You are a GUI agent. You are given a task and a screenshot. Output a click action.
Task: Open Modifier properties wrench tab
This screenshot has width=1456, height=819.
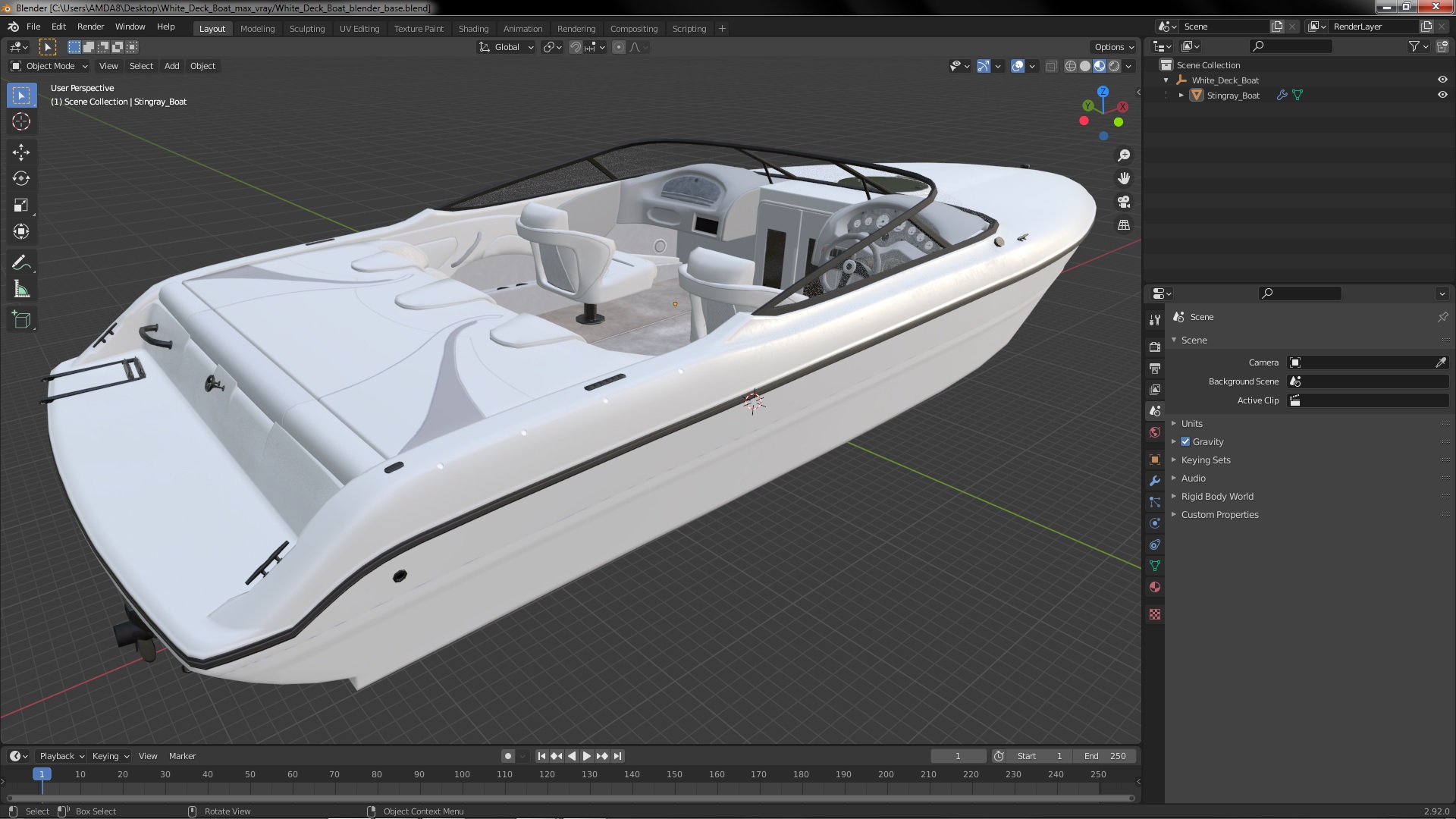(1155, 481)
